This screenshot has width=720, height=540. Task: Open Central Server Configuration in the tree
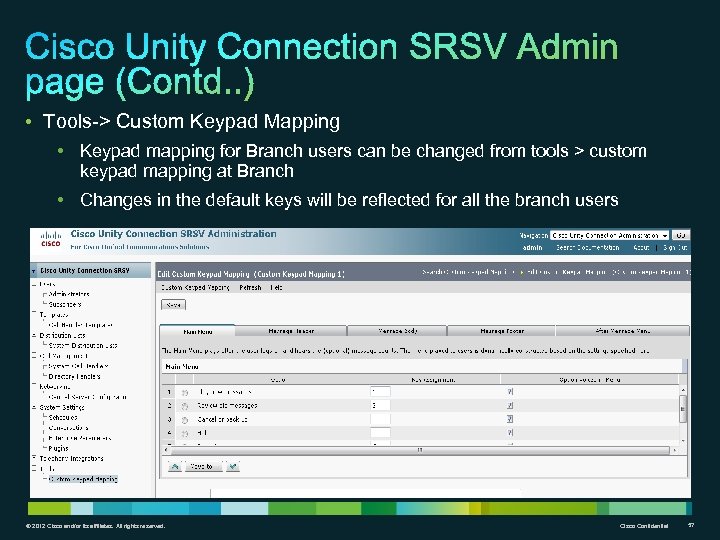coord(87,397)
